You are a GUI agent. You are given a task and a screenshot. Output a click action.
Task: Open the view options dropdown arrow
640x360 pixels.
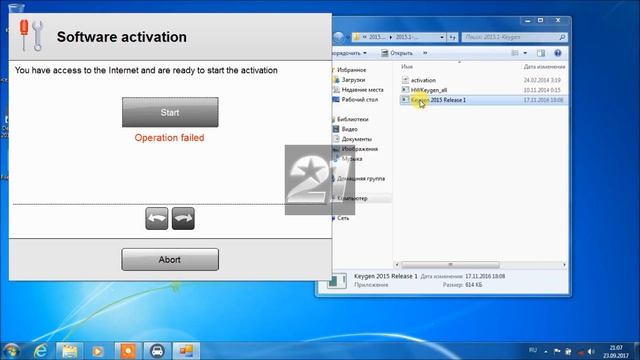click(x=525, y=53)
